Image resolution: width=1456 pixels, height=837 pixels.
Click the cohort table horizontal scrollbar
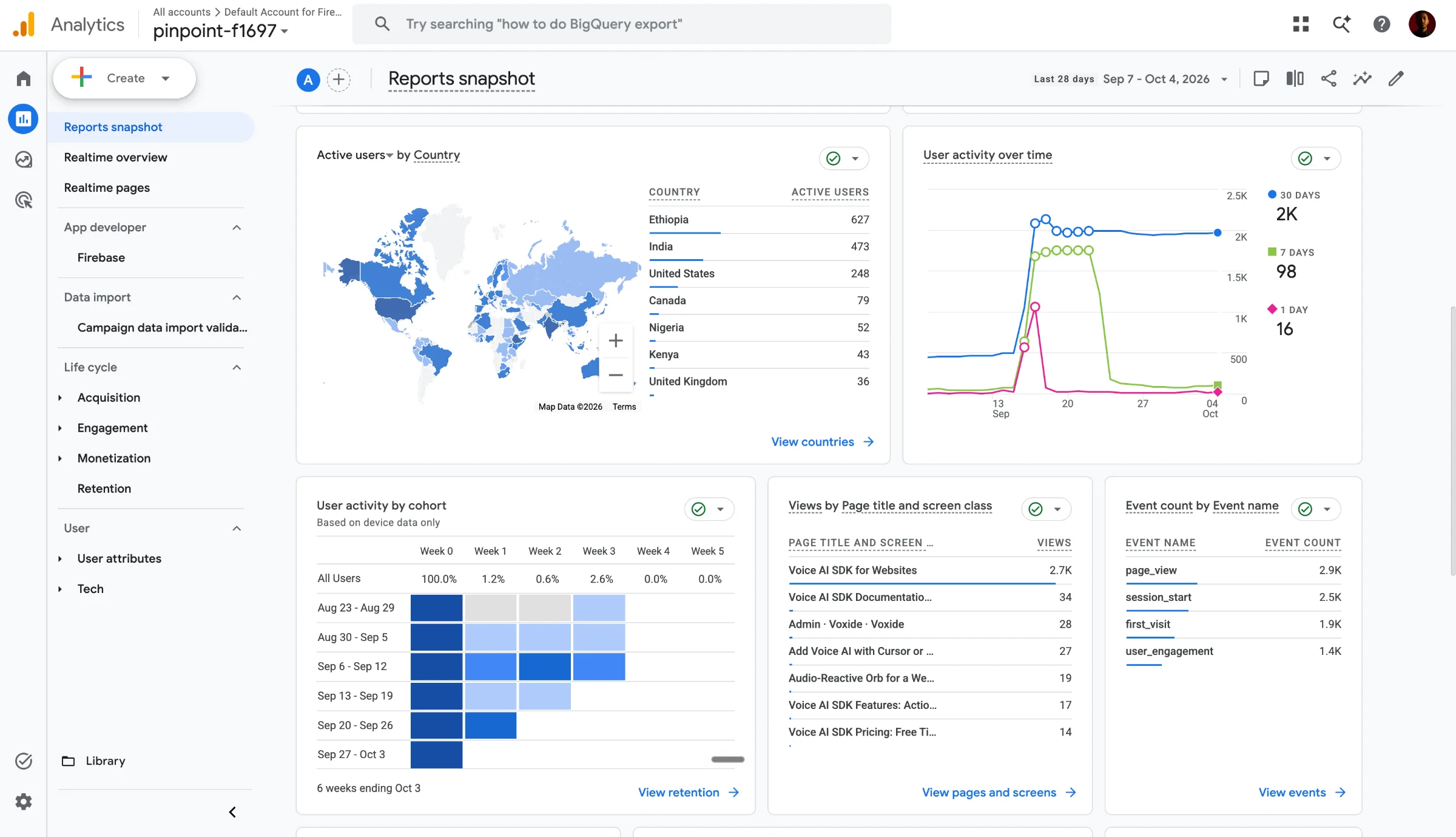(x=727, y=759)
